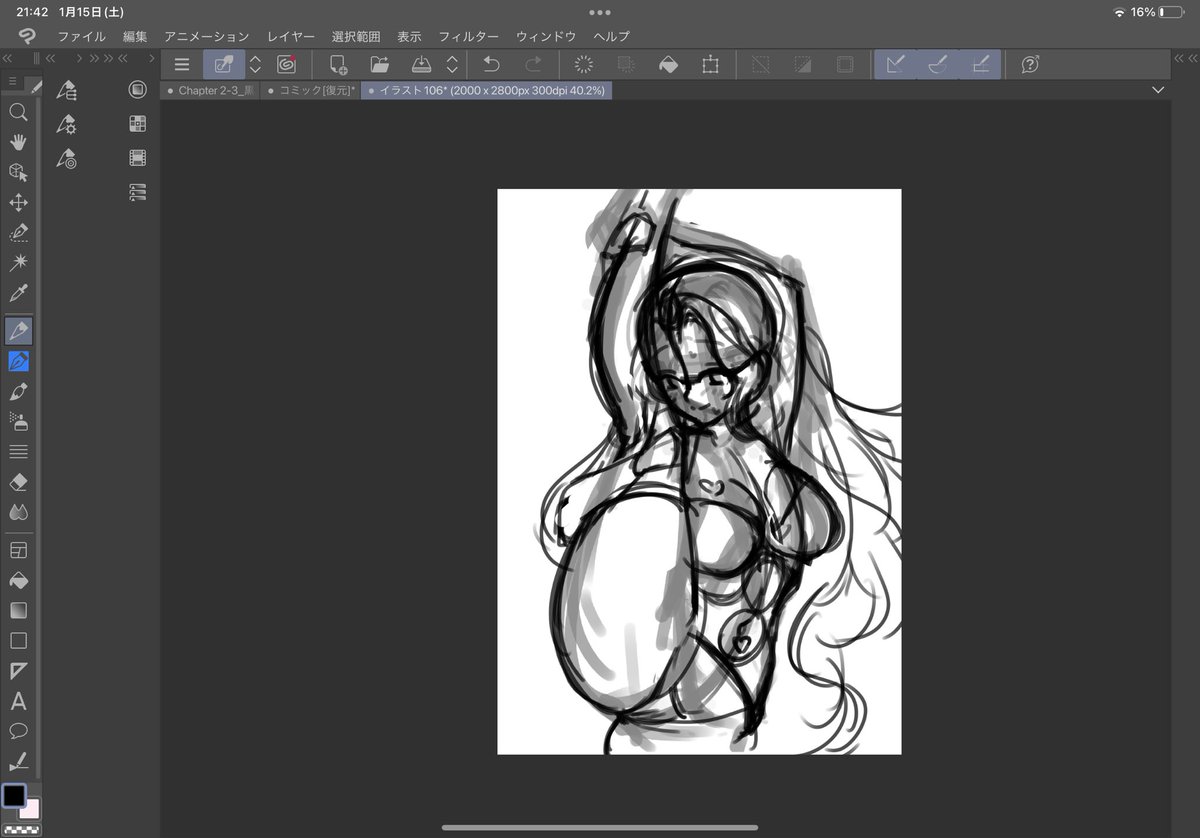The height and width of the screenshot is (838, 1200).
Task: Open the Tool Property palette icon
Action: point(67,124)
